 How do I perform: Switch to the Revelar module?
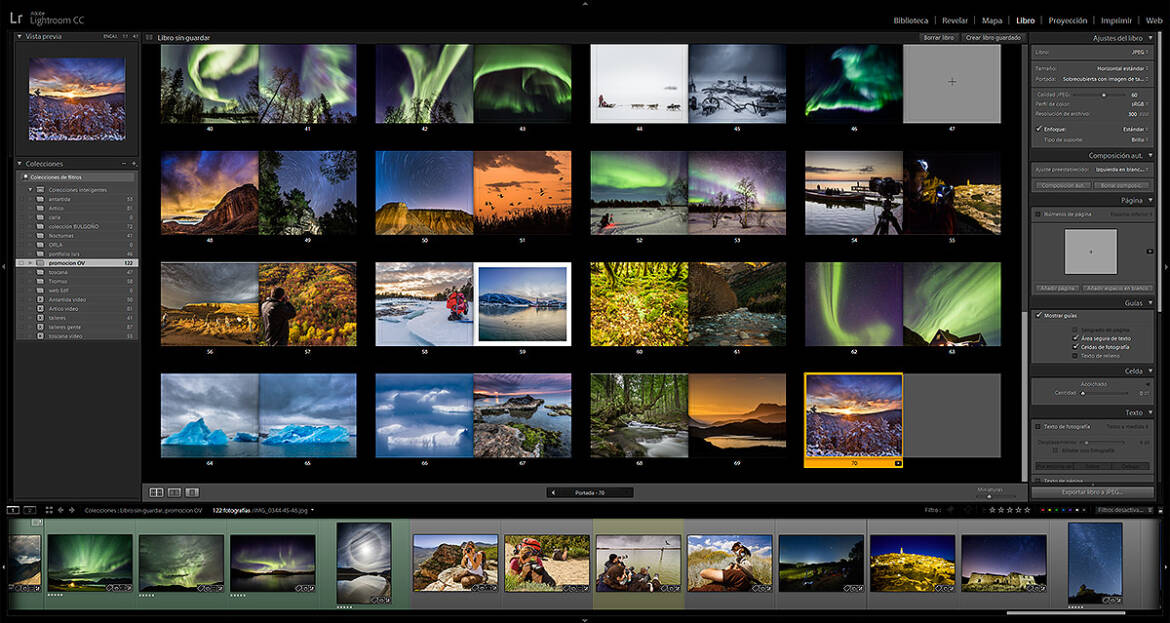(954, 20)
